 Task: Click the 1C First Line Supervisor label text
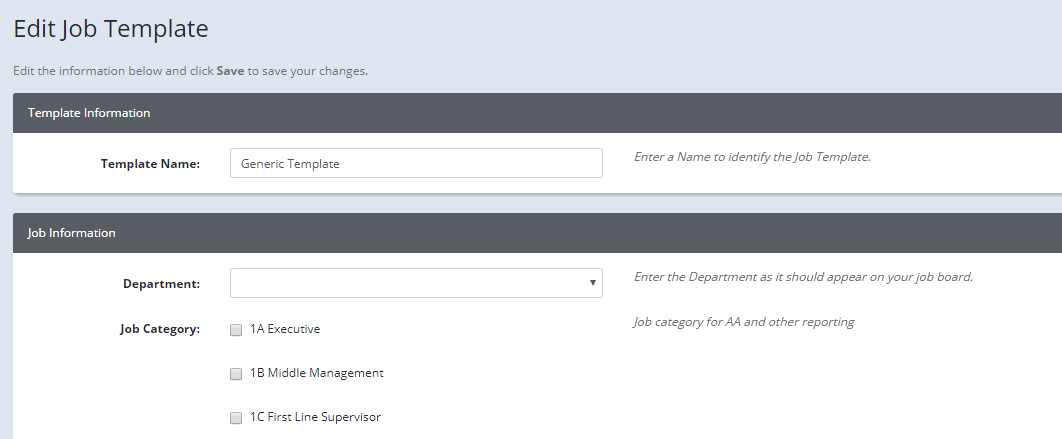tap(315, 417)
